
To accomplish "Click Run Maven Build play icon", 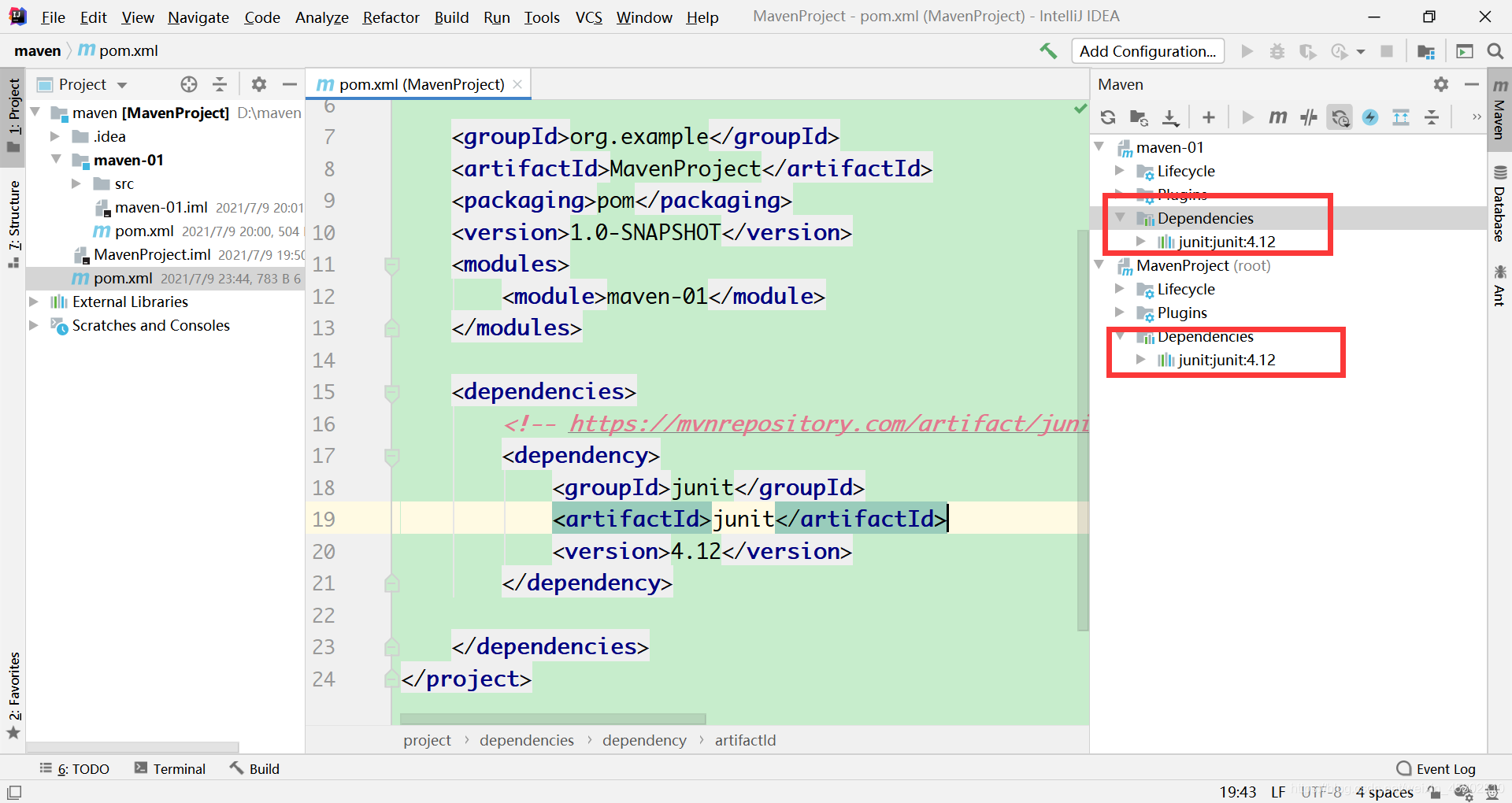I will (1247, 117).
